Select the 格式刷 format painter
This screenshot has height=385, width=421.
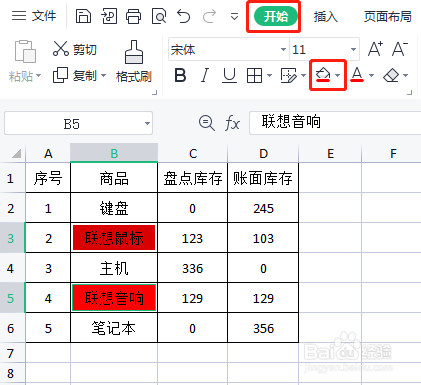coord(134,62)
